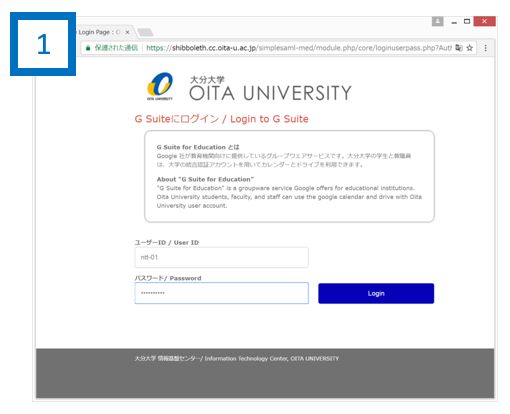Bookmark this page with the star icon

470,48
